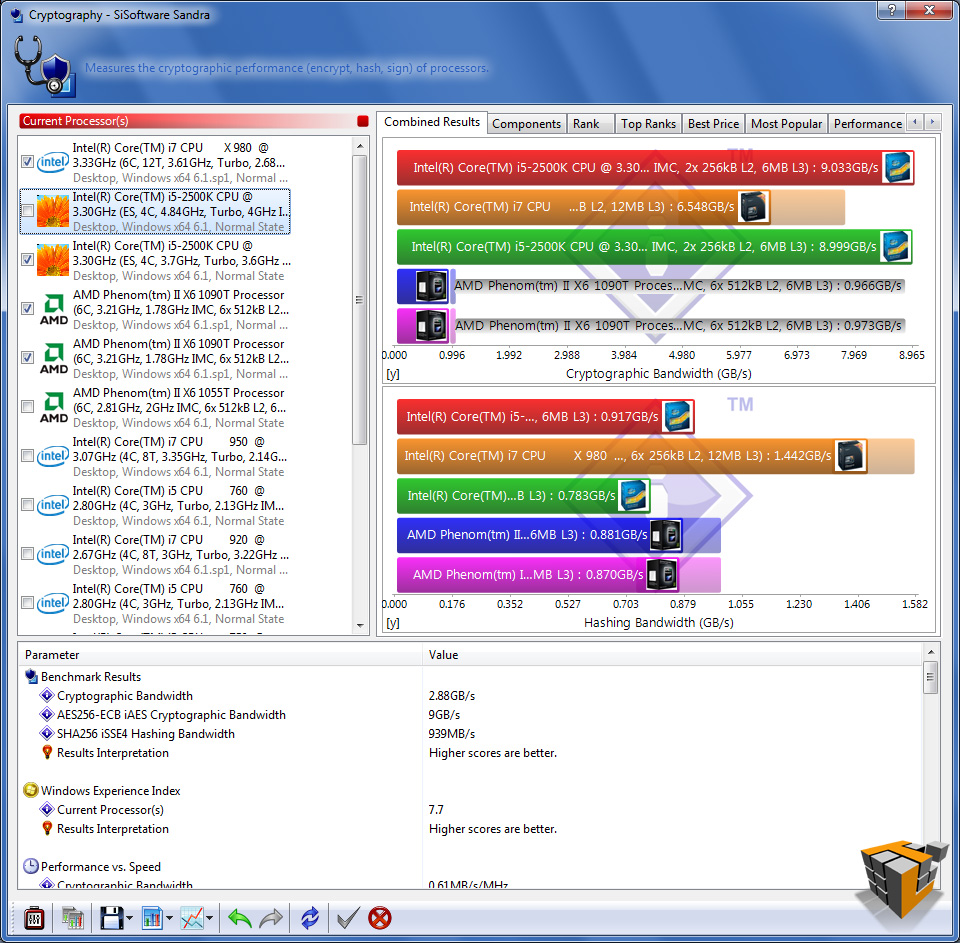
Task: Open the benchmark options sliders icon
Action: coord(34,918)
